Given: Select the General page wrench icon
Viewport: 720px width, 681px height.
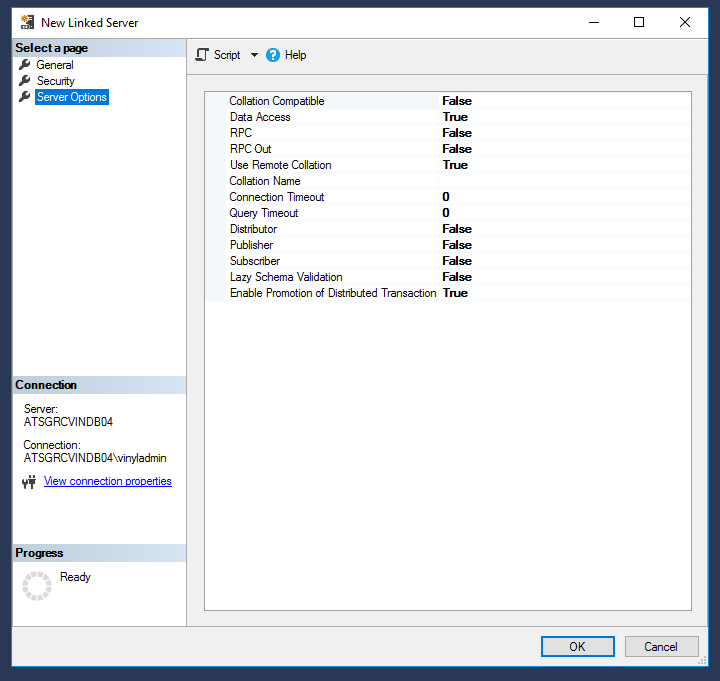Looking at the screenshot, I should 25,65.
